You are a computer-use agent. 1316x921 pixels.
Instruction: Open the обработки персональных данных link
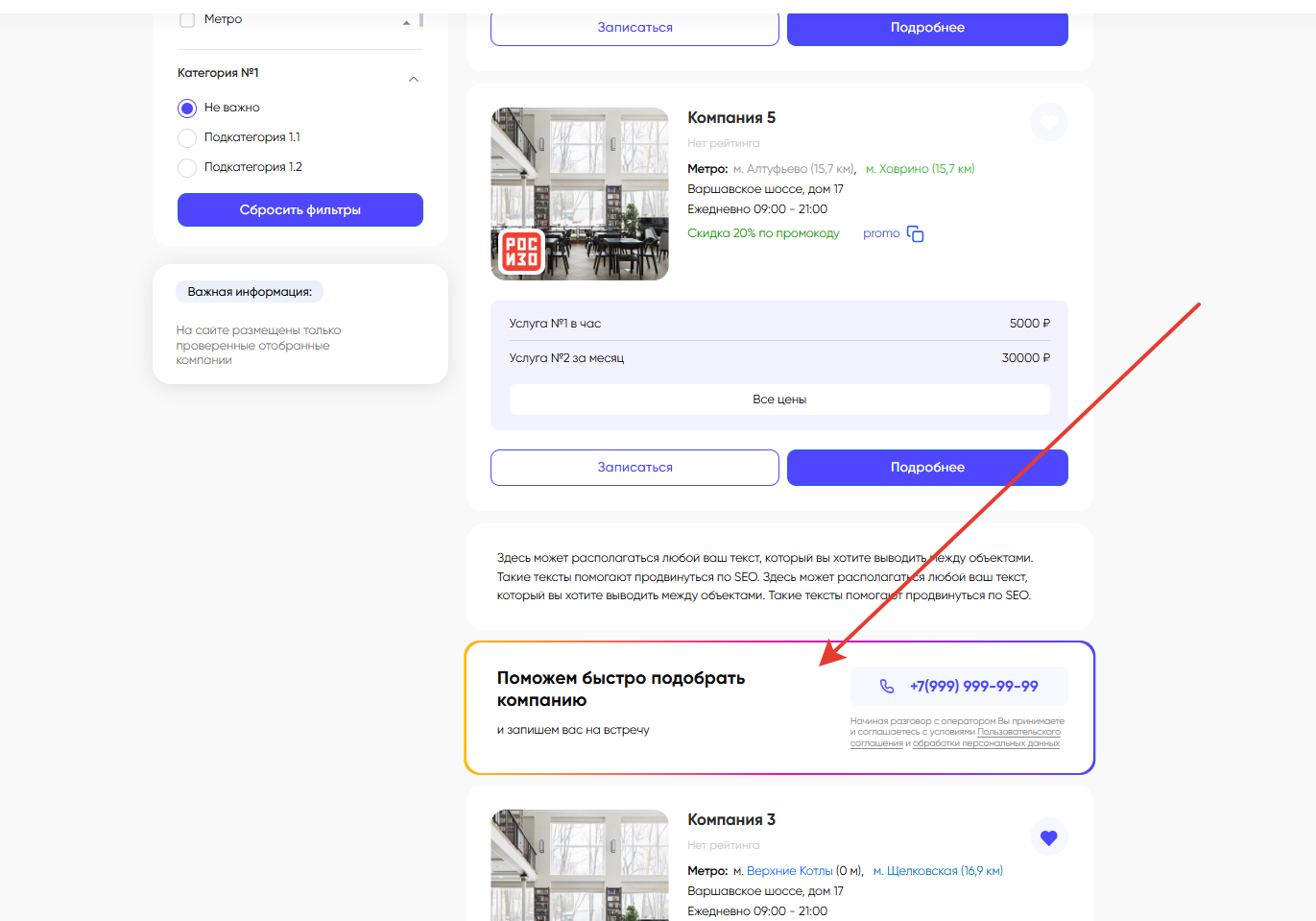pos(986,743)
